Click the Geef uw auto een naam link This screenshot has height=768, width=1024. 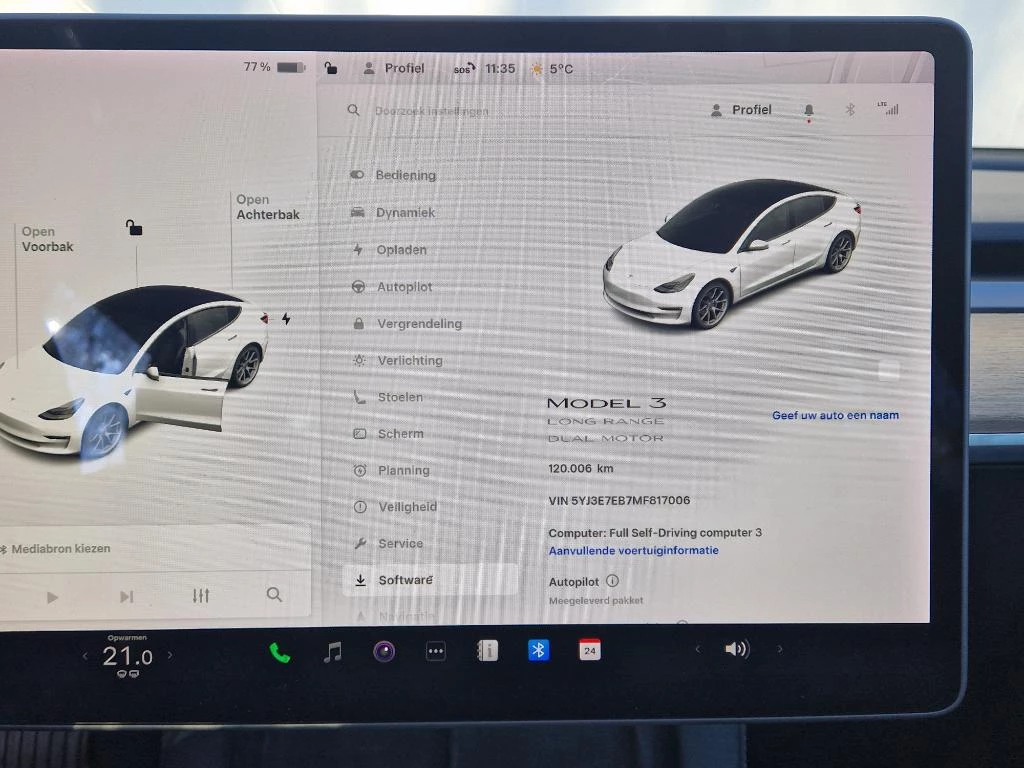coord(835,414)
